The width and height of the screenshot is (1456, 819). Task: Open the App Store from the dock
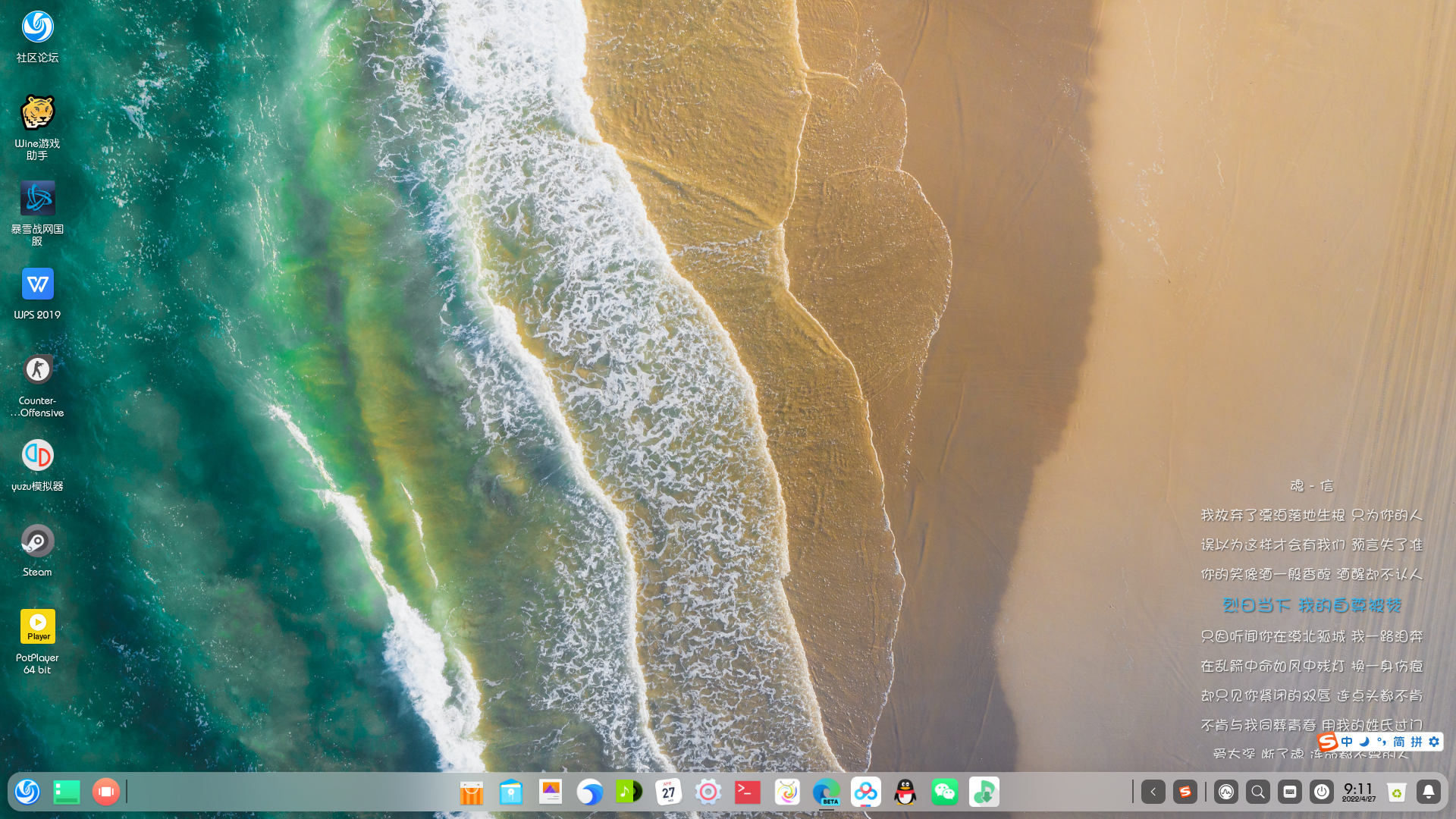click(472, 792)
